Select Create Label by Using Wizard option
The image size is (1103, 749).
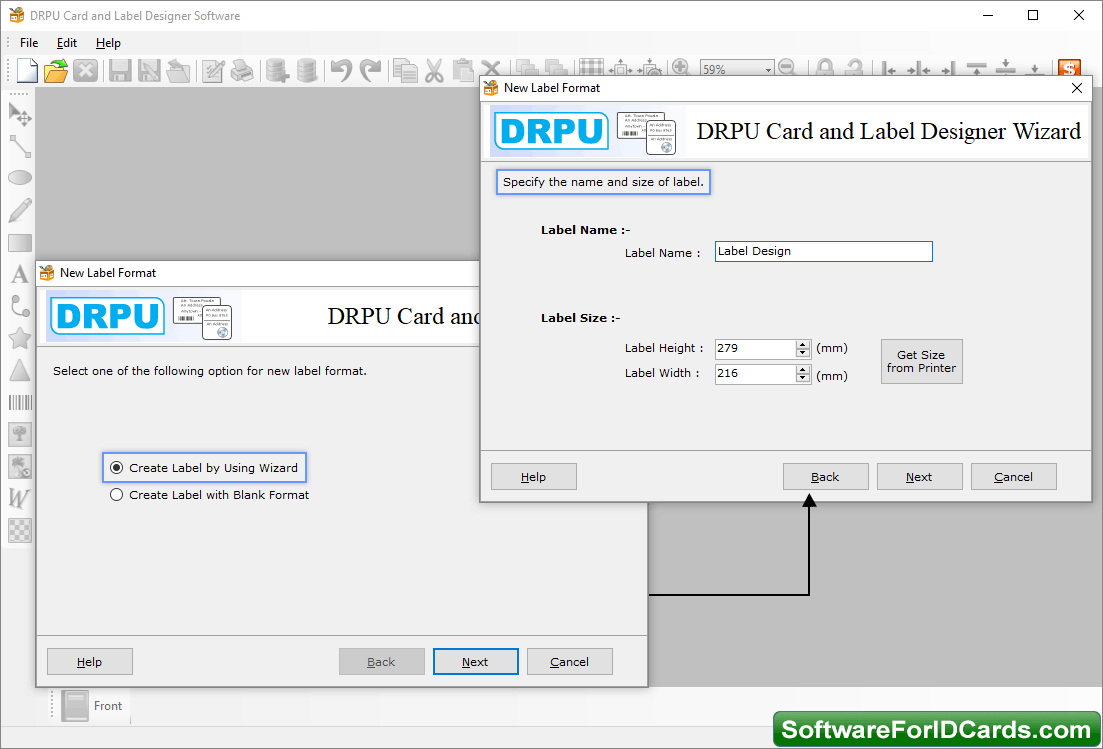[205, 468]
